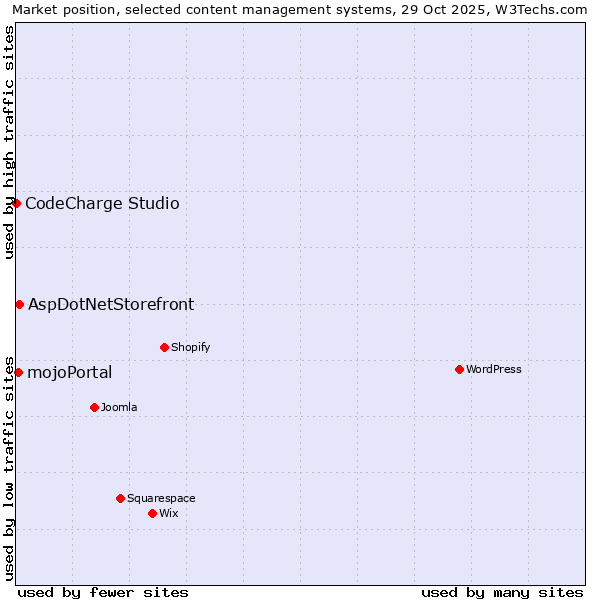
Task: Click the chart title at the top
Action: click(299, 10)
